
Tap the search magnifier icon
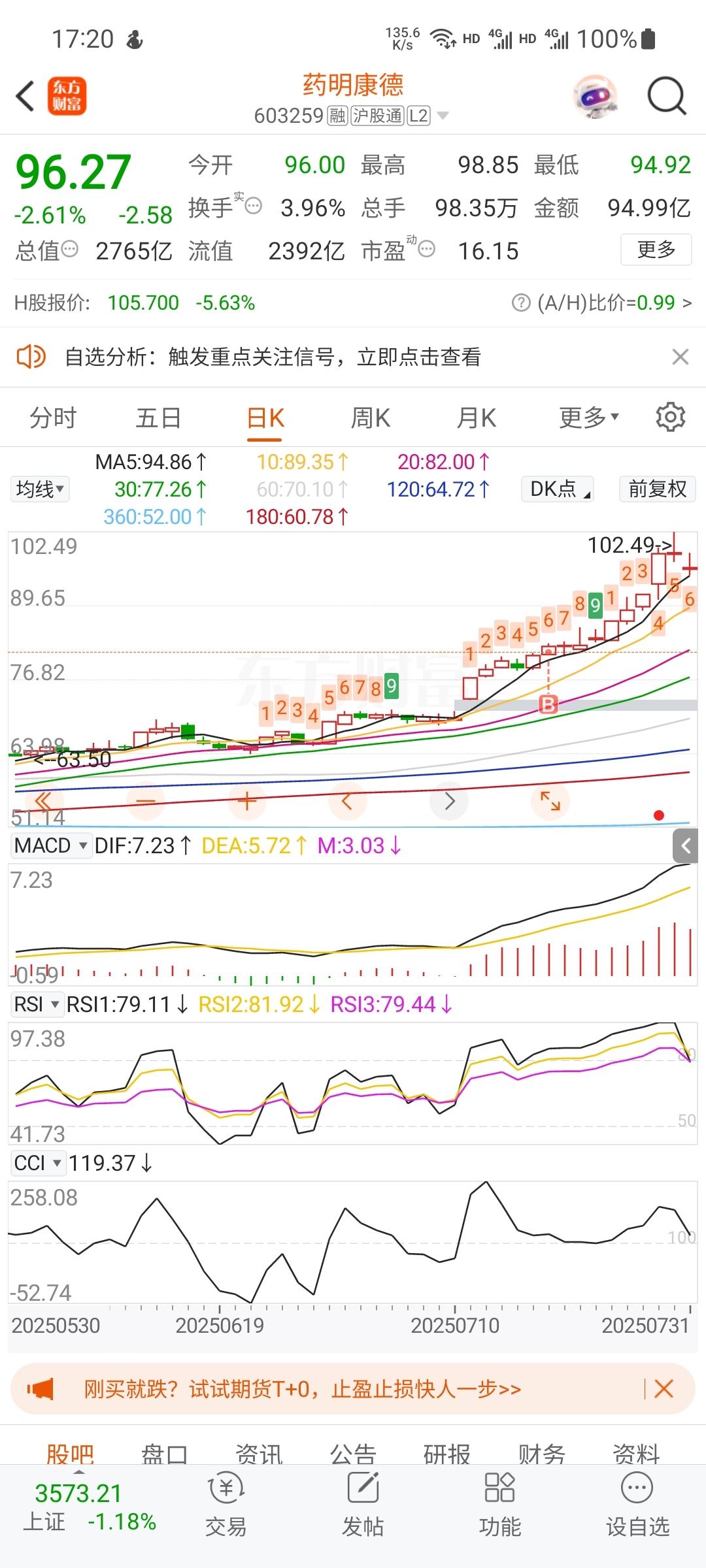667,97
